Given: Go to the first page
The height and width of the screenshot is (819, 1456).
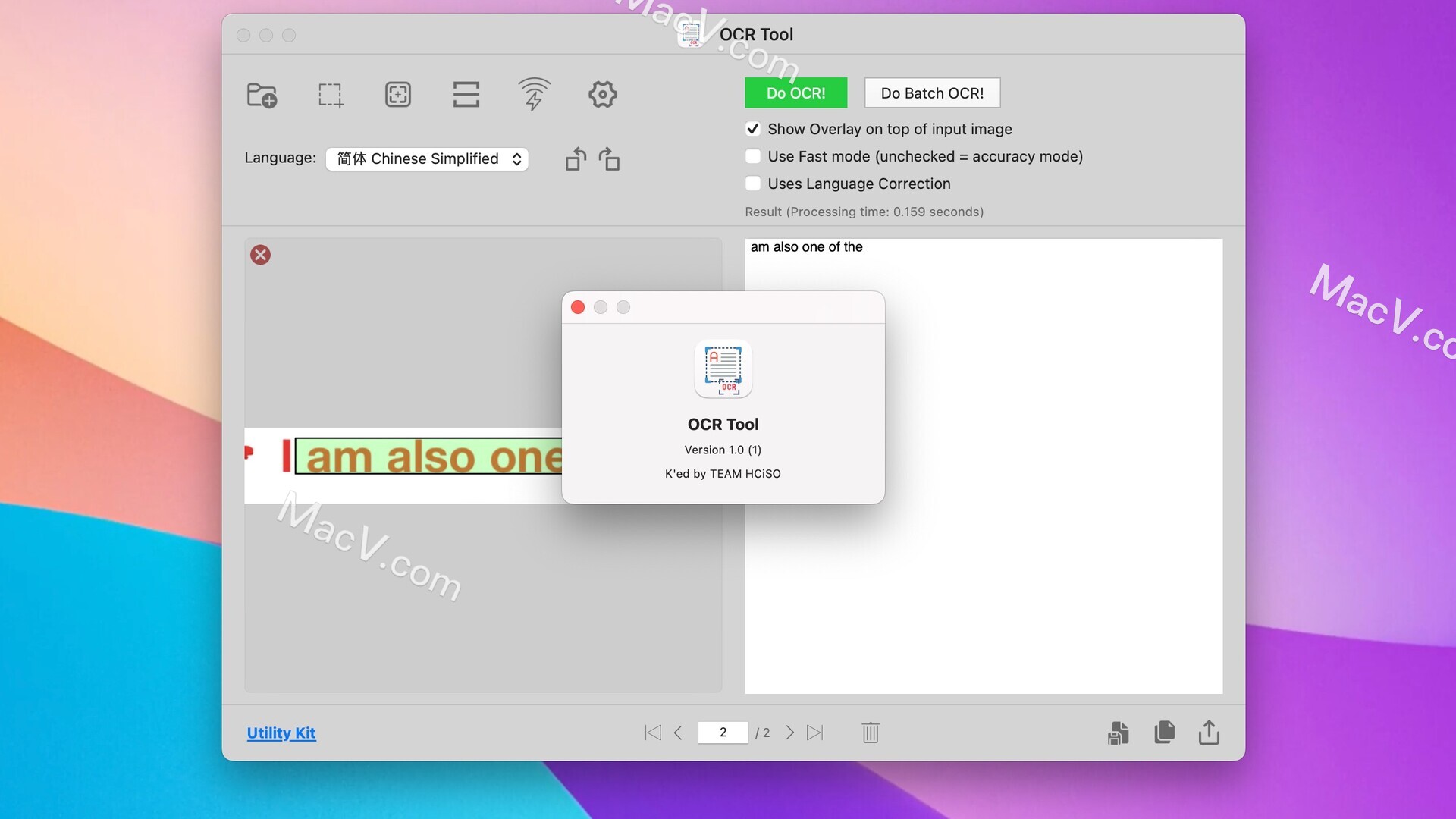Looking at the screenshot, I should 652,733.
